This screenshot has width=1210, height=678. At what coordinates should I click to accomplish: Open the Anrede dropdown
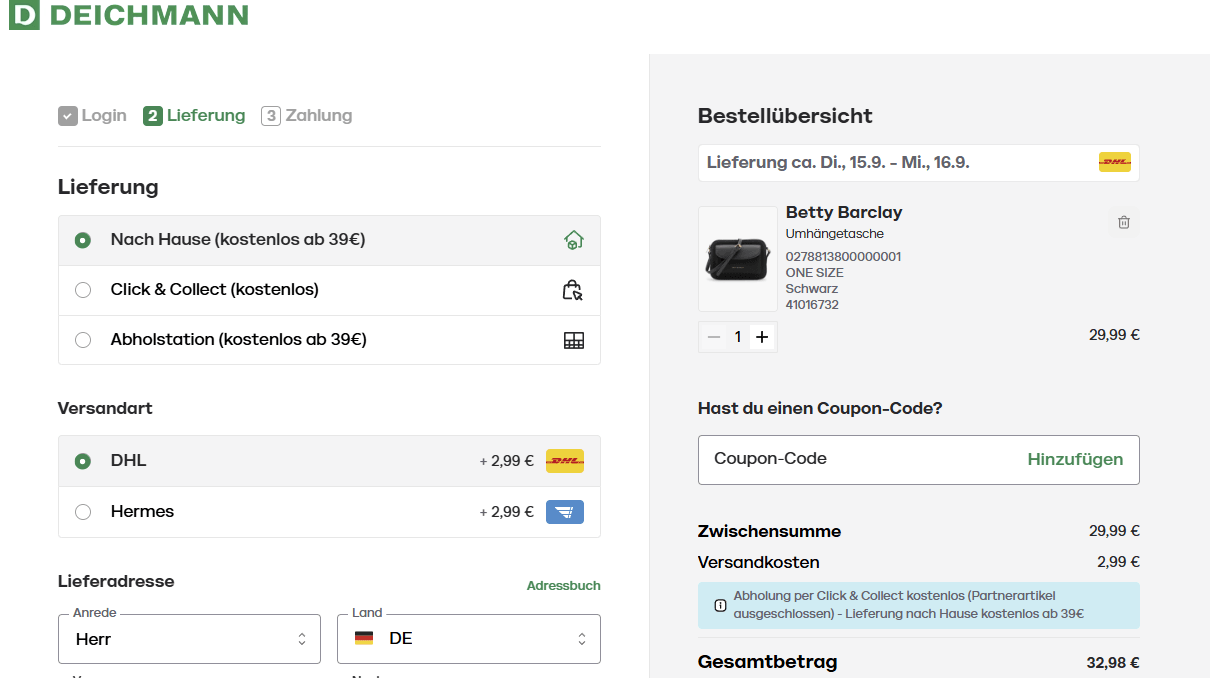tap(189, 639)
